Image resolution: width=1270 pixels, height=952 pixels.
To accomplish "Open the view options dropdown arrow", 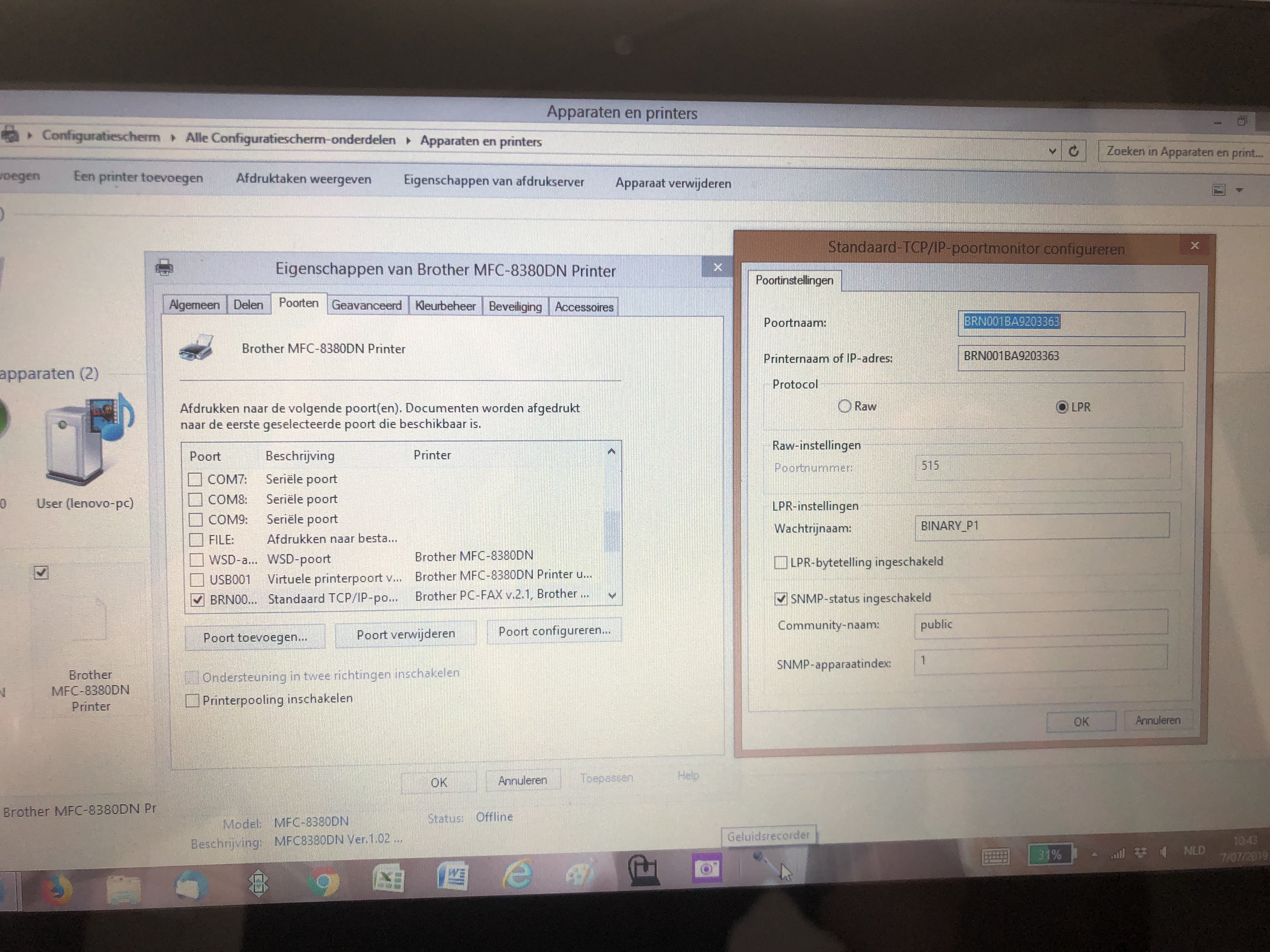I will 1239,190.
